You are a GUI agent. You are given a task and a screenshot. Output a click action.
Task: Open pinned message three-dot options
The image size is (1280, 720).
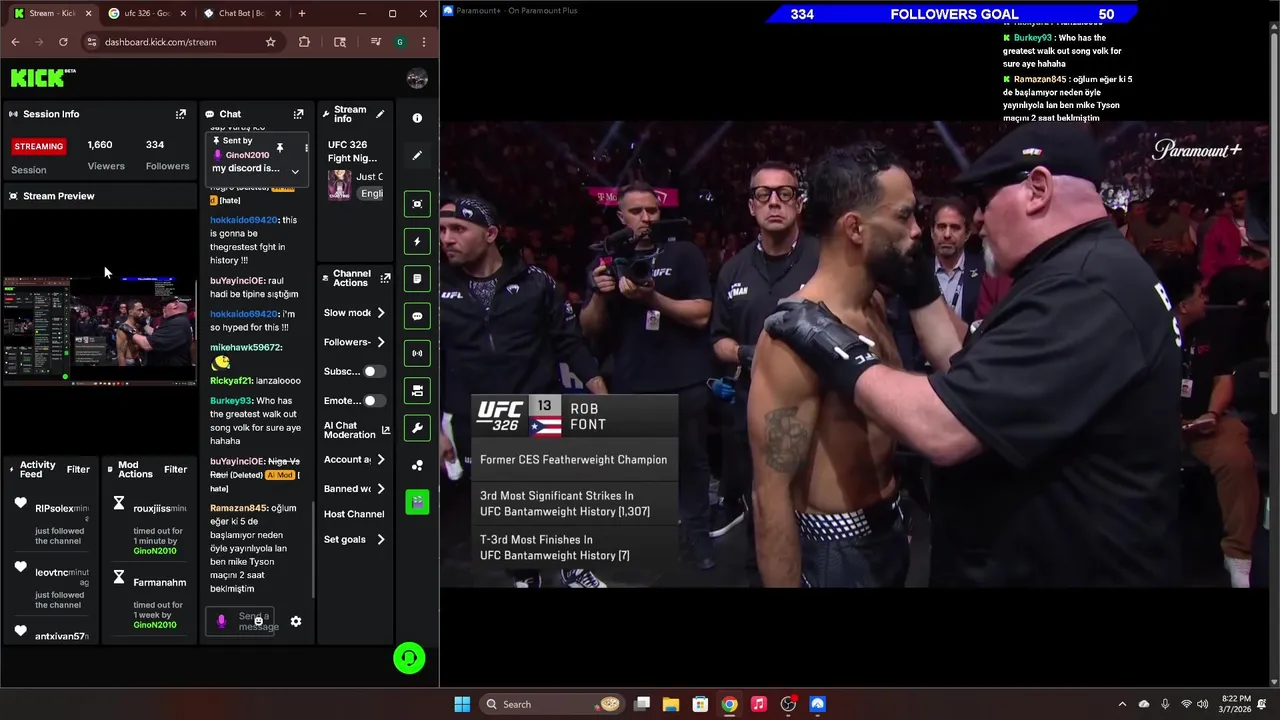pos(306,148)
